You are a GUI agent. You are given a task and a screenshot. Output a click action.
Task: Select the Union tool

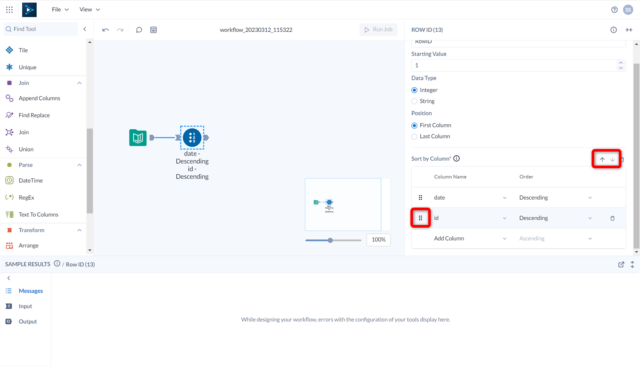click(x=26, y=149)
